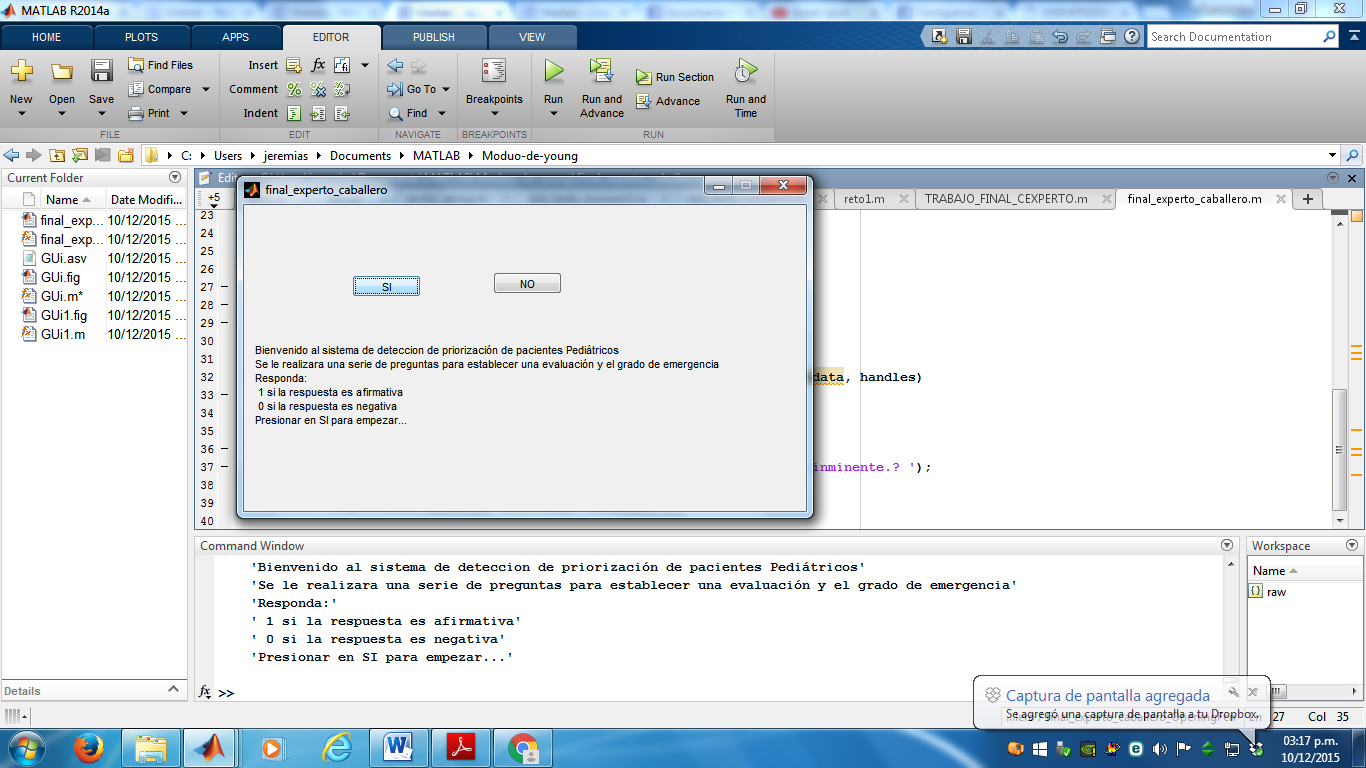Click the Advance button
Image resolution: width=1366 pixels, height=768 pixels.
click(667, 101)
